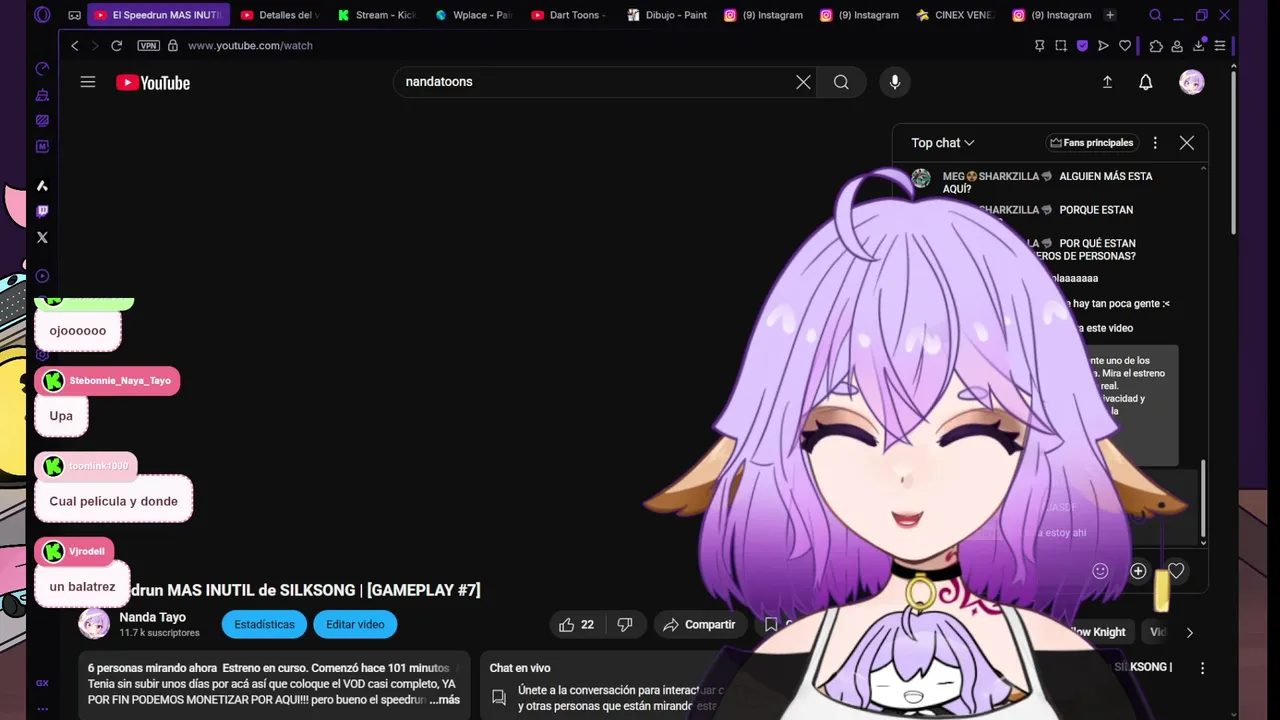
Task: Open YouTube notifications bell
Action: click(1146, 82)
